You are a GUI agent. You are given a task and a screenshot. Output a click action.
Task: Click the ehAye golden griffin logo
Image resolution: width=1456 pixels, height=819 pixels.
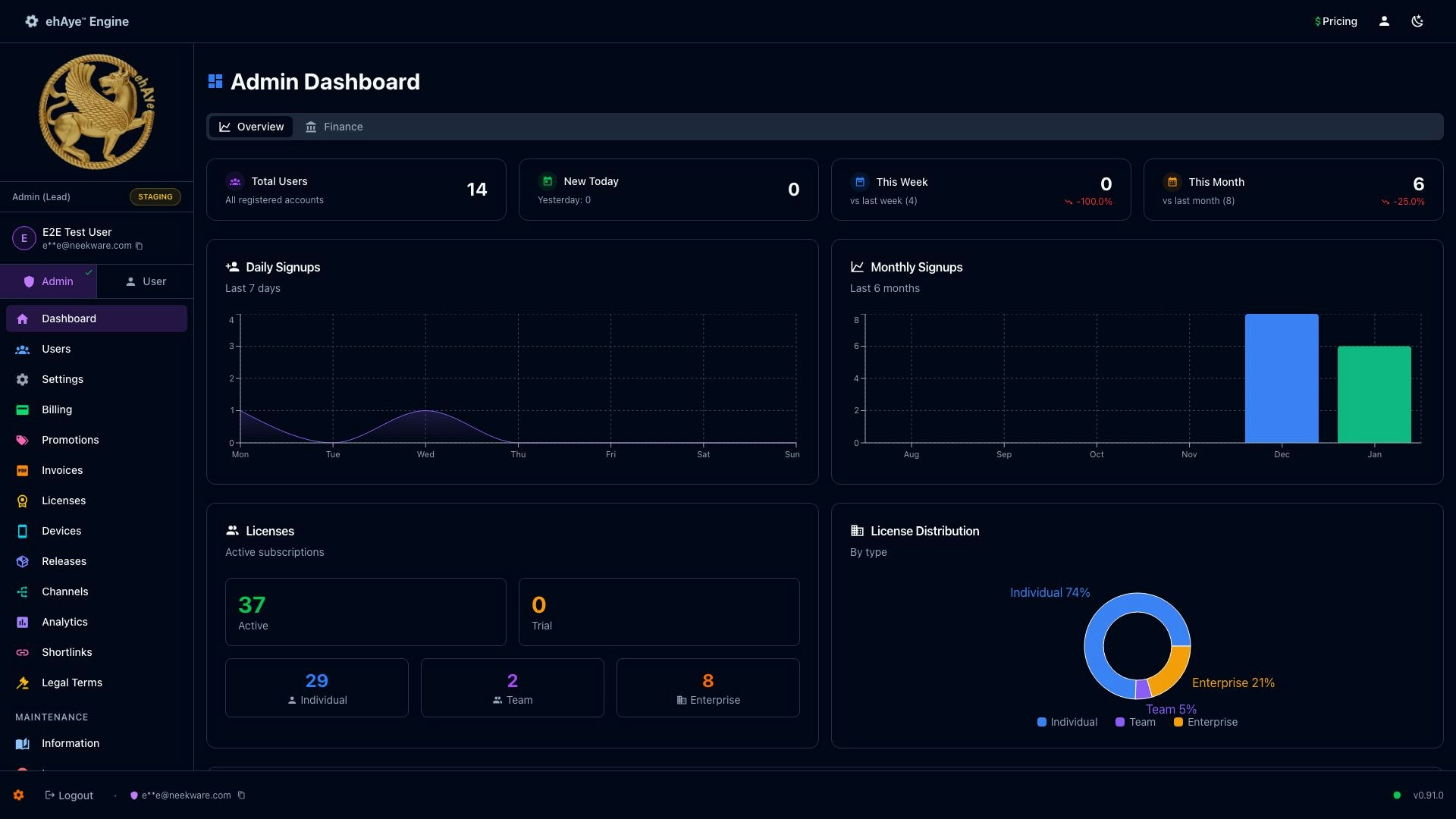tap(96, 111)
